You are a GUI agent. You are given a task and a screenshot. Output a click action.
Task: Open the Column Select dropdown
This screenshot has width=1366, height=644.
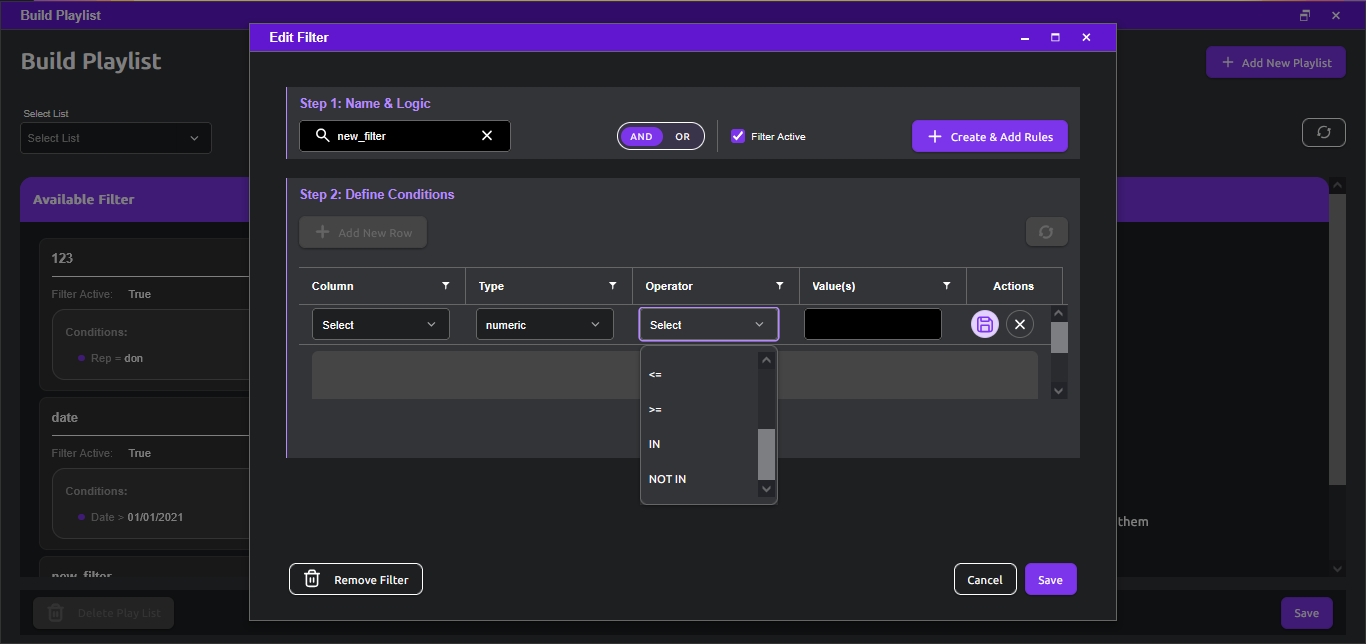coord(381,324)
